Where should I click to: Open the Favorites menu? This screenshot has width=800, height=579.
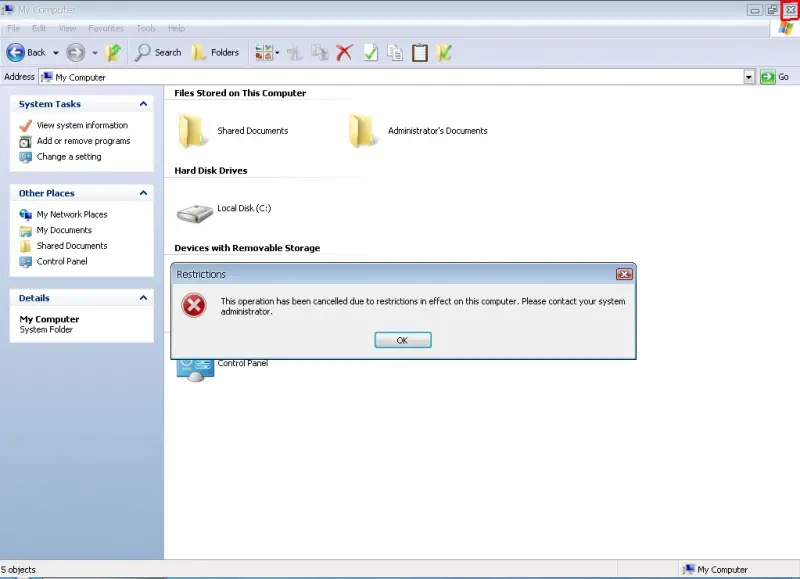click(106, 28)
